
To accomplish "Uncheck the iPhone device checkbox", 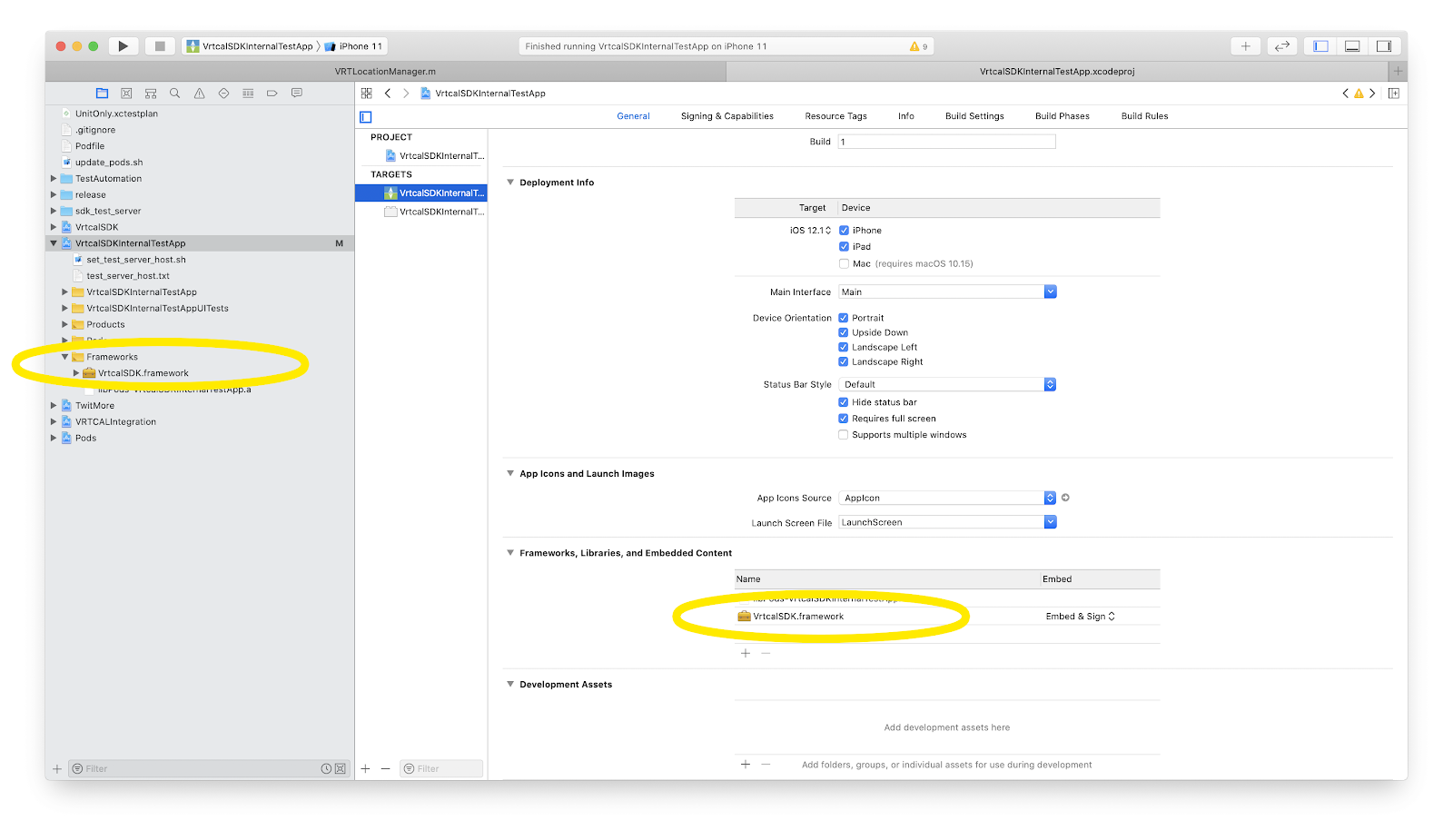I will [844, 231].
